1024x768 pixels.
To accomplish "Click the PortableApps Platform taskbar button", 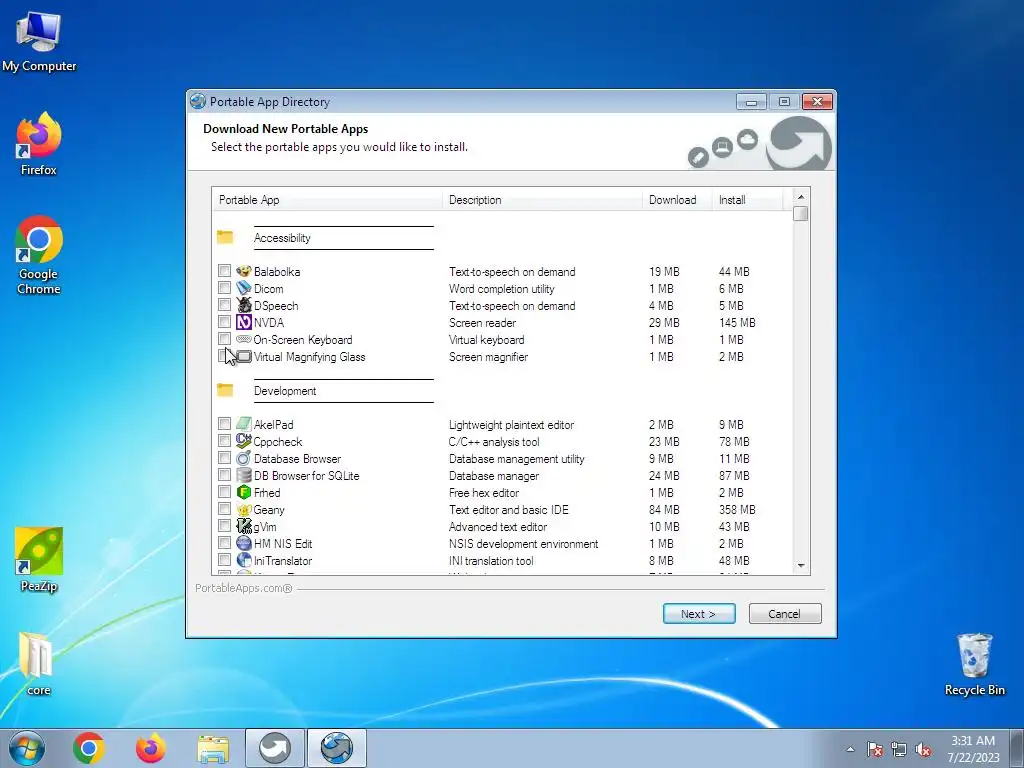I will 274,748.
